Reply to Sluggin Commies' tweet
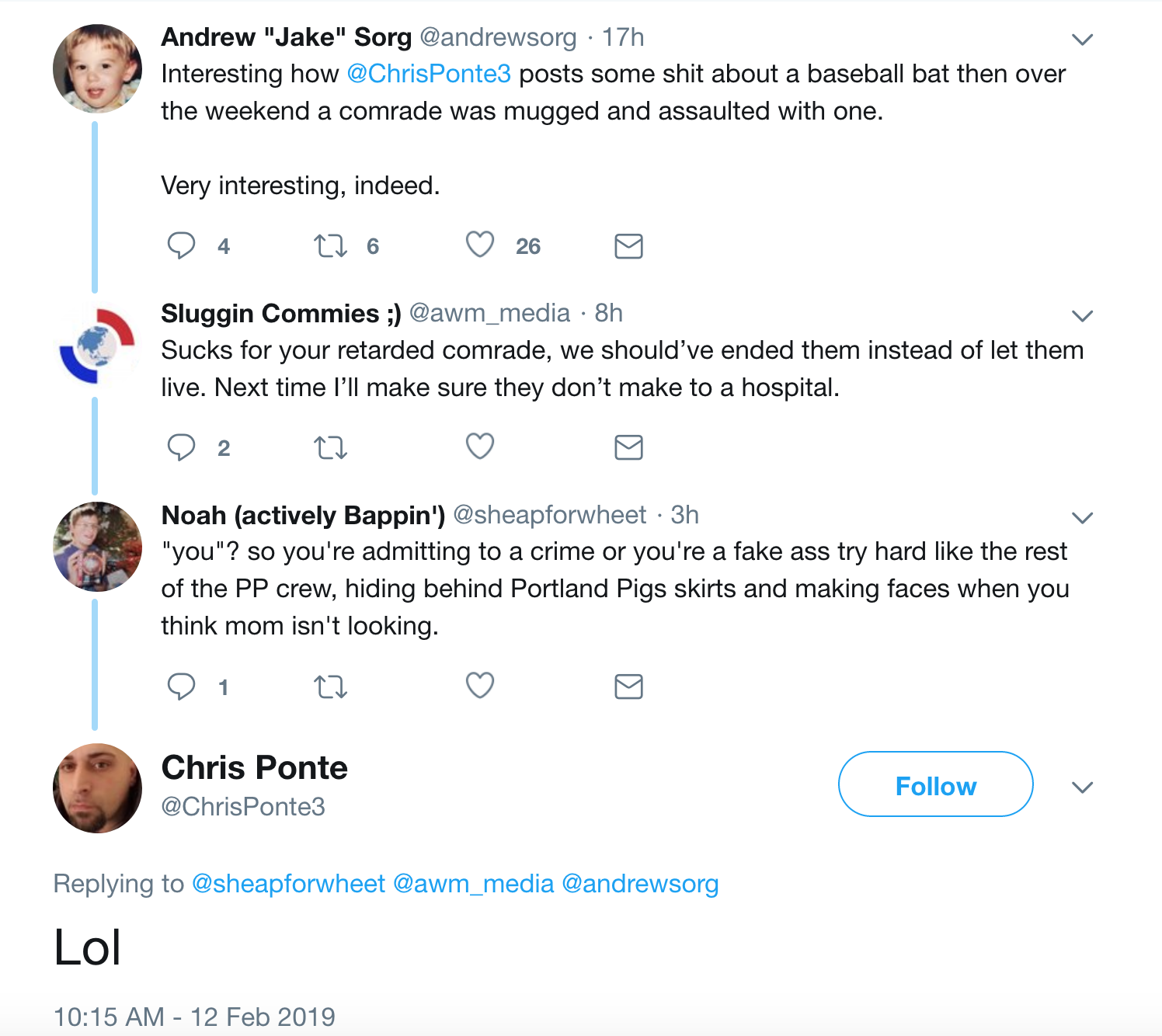 coord(182,447)
